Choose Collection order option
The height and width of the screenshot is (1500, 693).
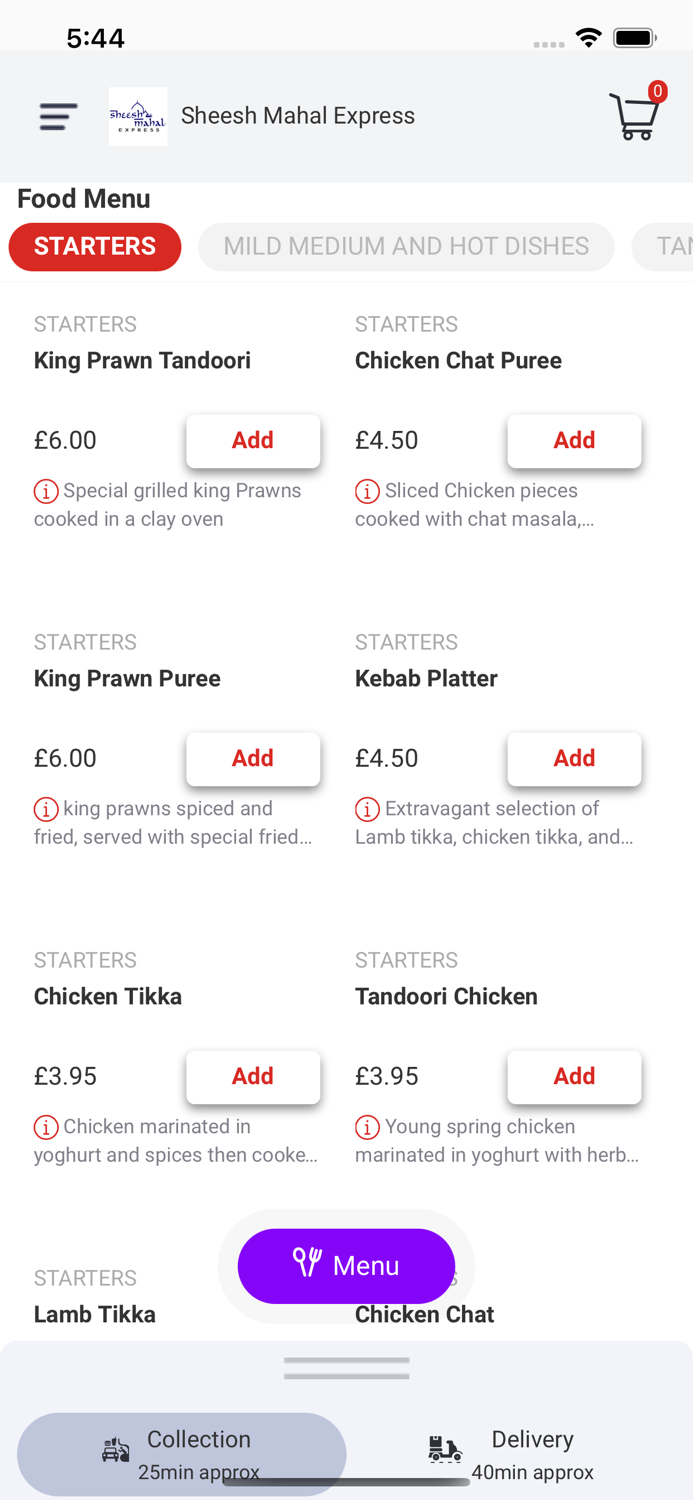(x=182, y=1454)
